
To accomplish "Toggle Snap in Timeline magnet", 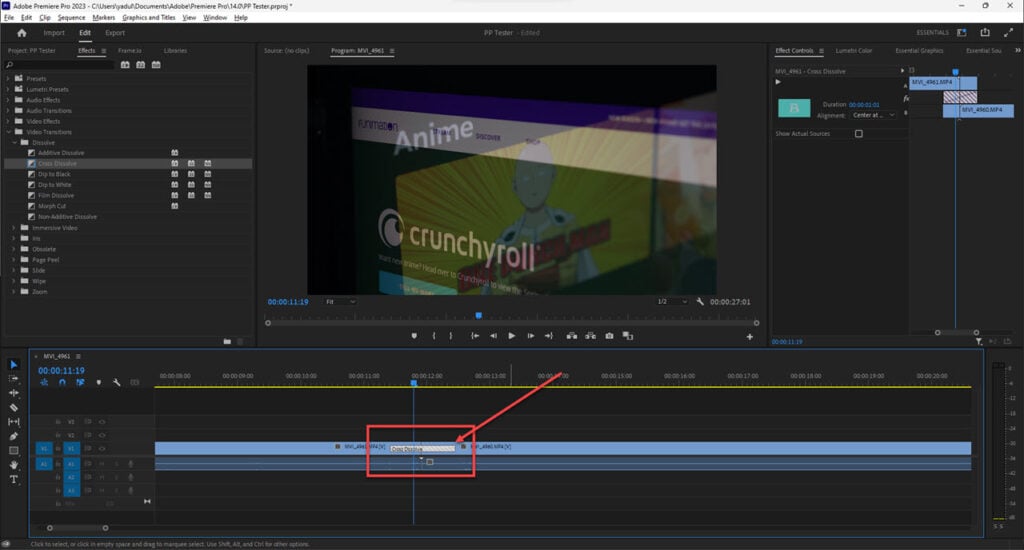I will (x=62, y=383).
